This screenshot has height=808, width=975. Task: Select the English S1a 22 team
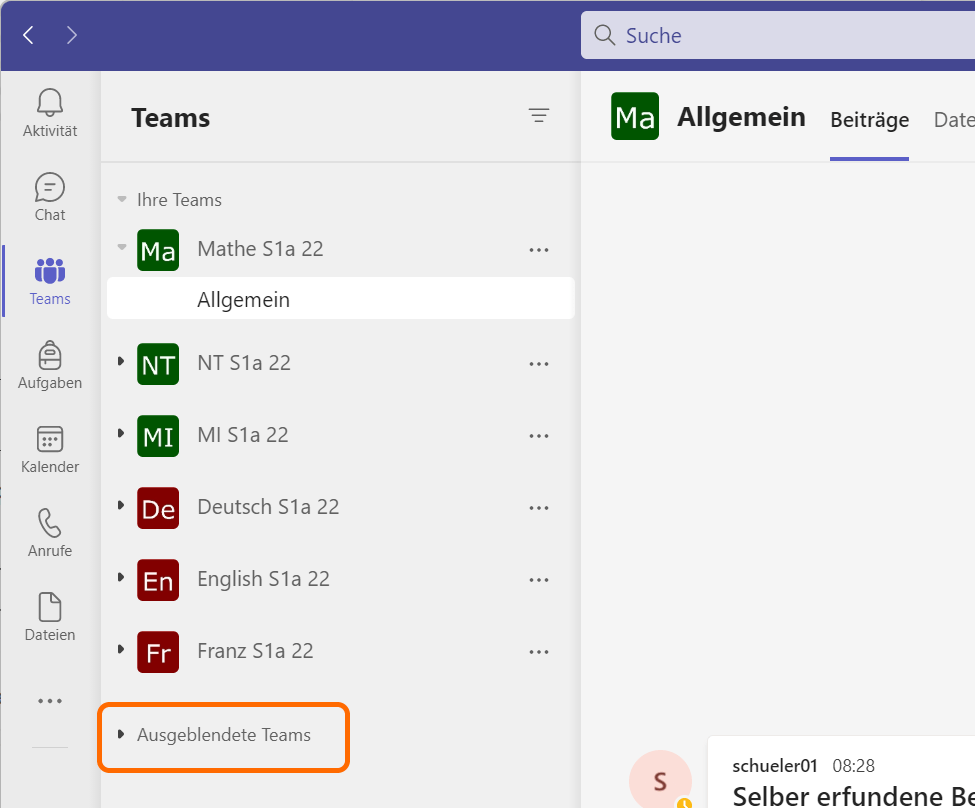[263, 579]
